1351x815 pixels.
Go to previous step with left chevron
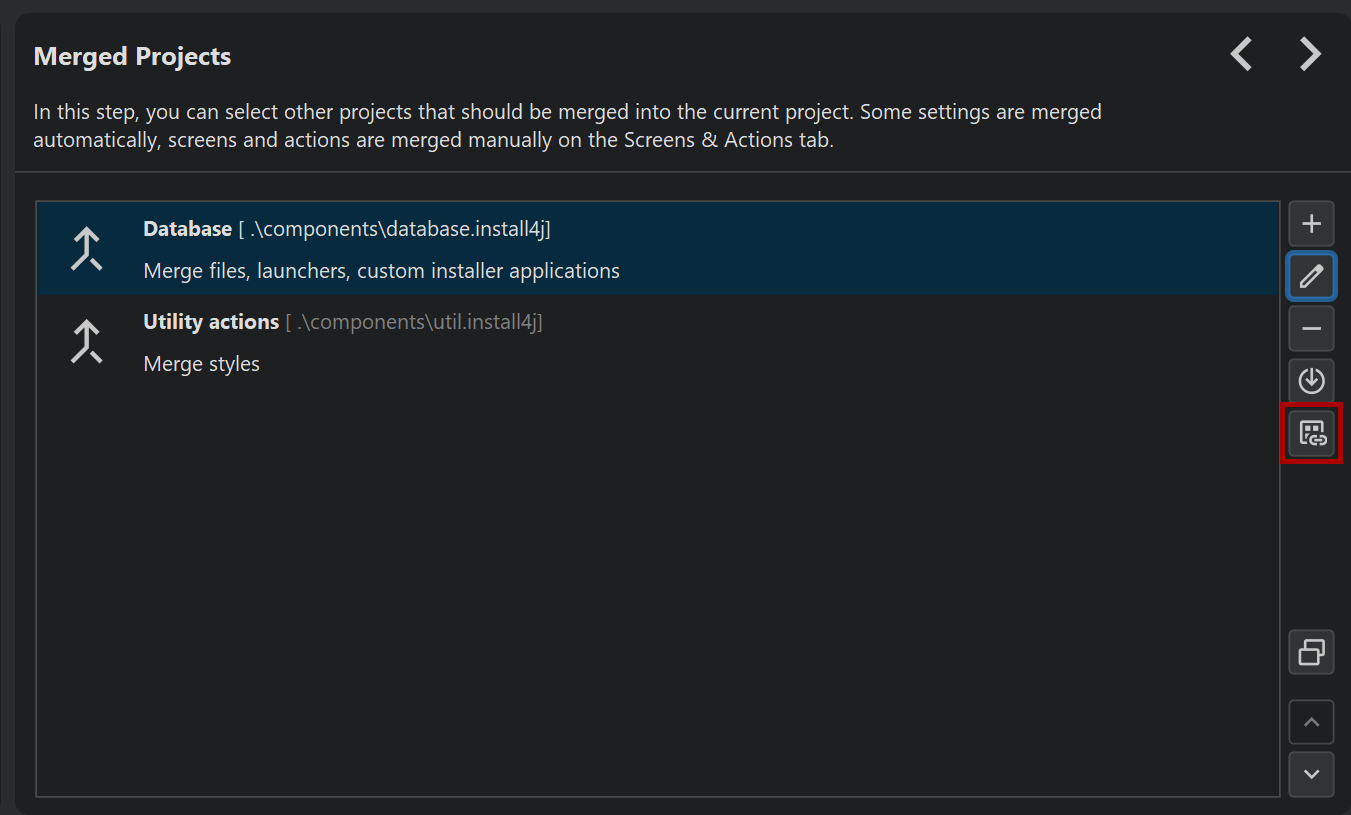click(1241, 54)
